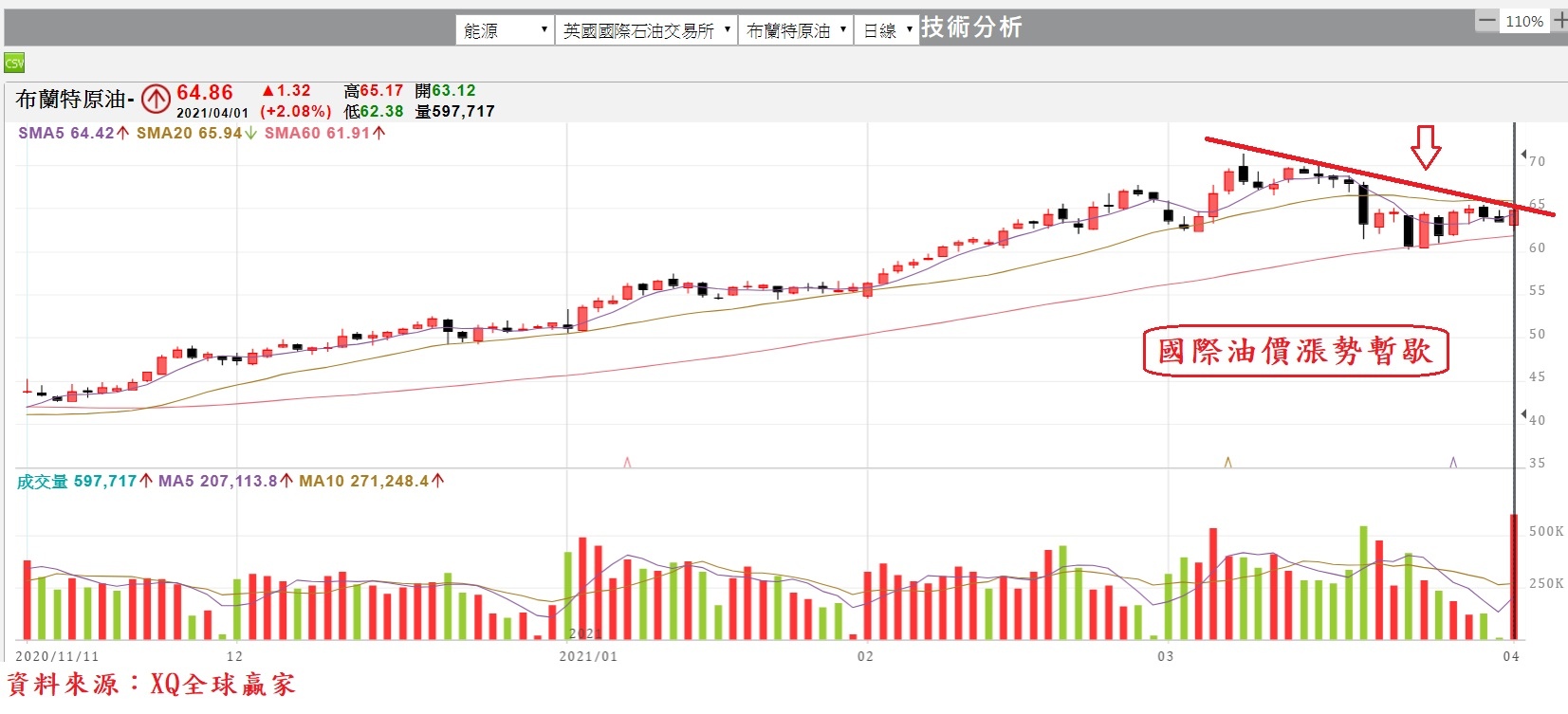
Task: Click the low price 低62.38
Action: pyautogui.click(x=374, y=112)
